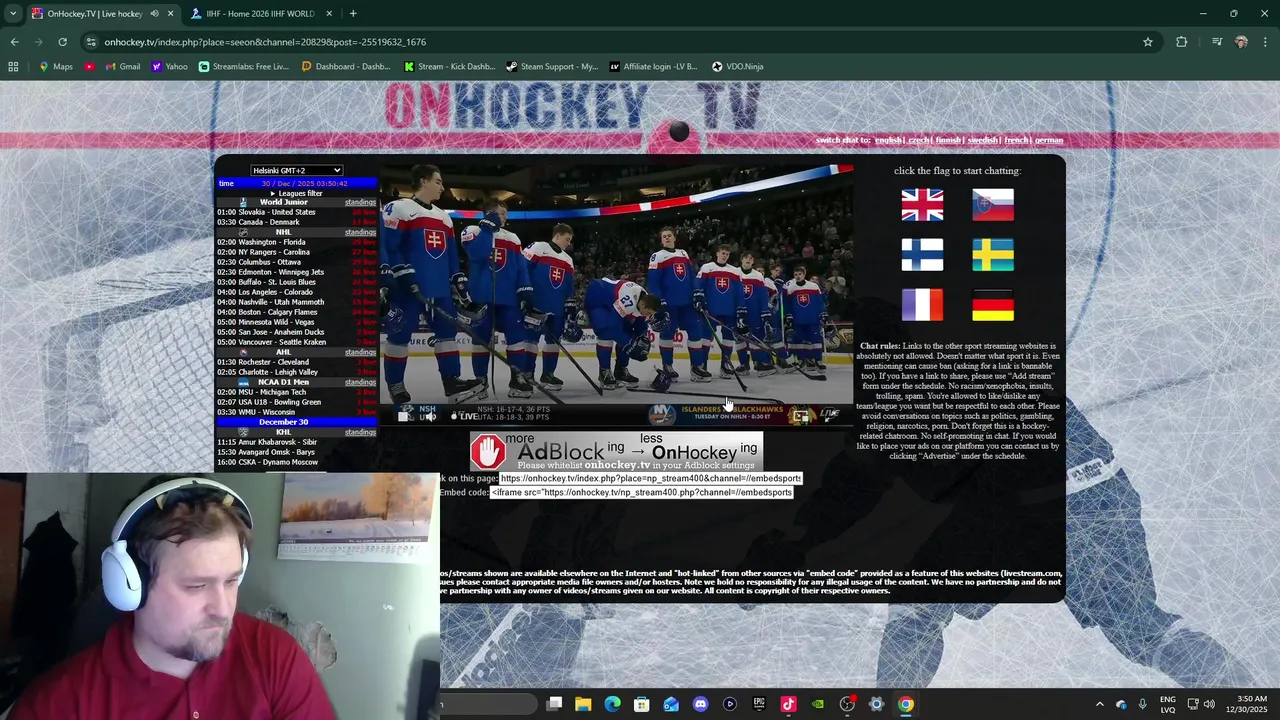Switch chat to swedish
Image resolution: width=1280 pixels, height=720 pixels.
[x=982, y=140]
